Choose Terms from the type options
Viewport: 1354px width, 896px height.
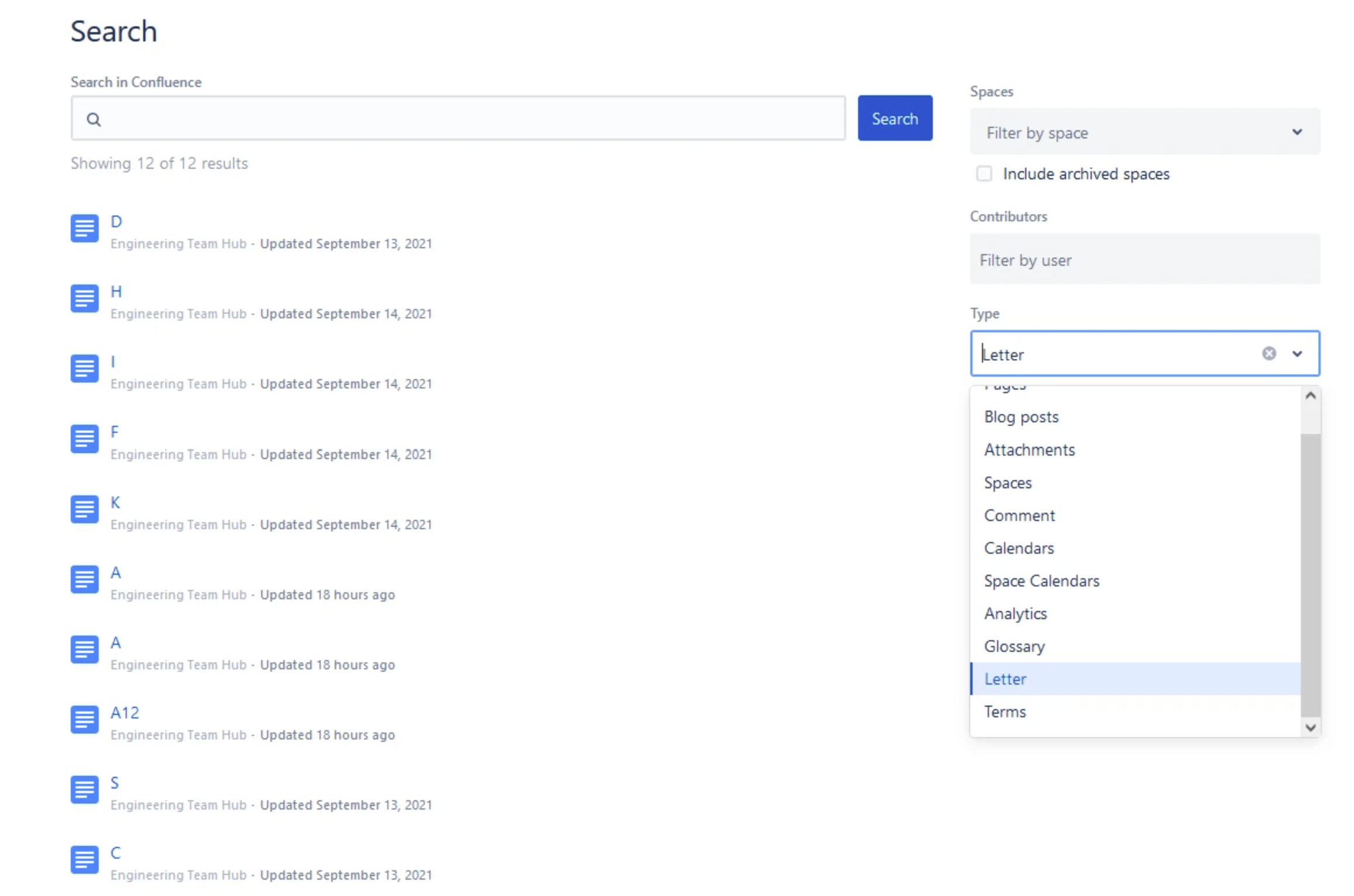click(x=1005, y=711)
